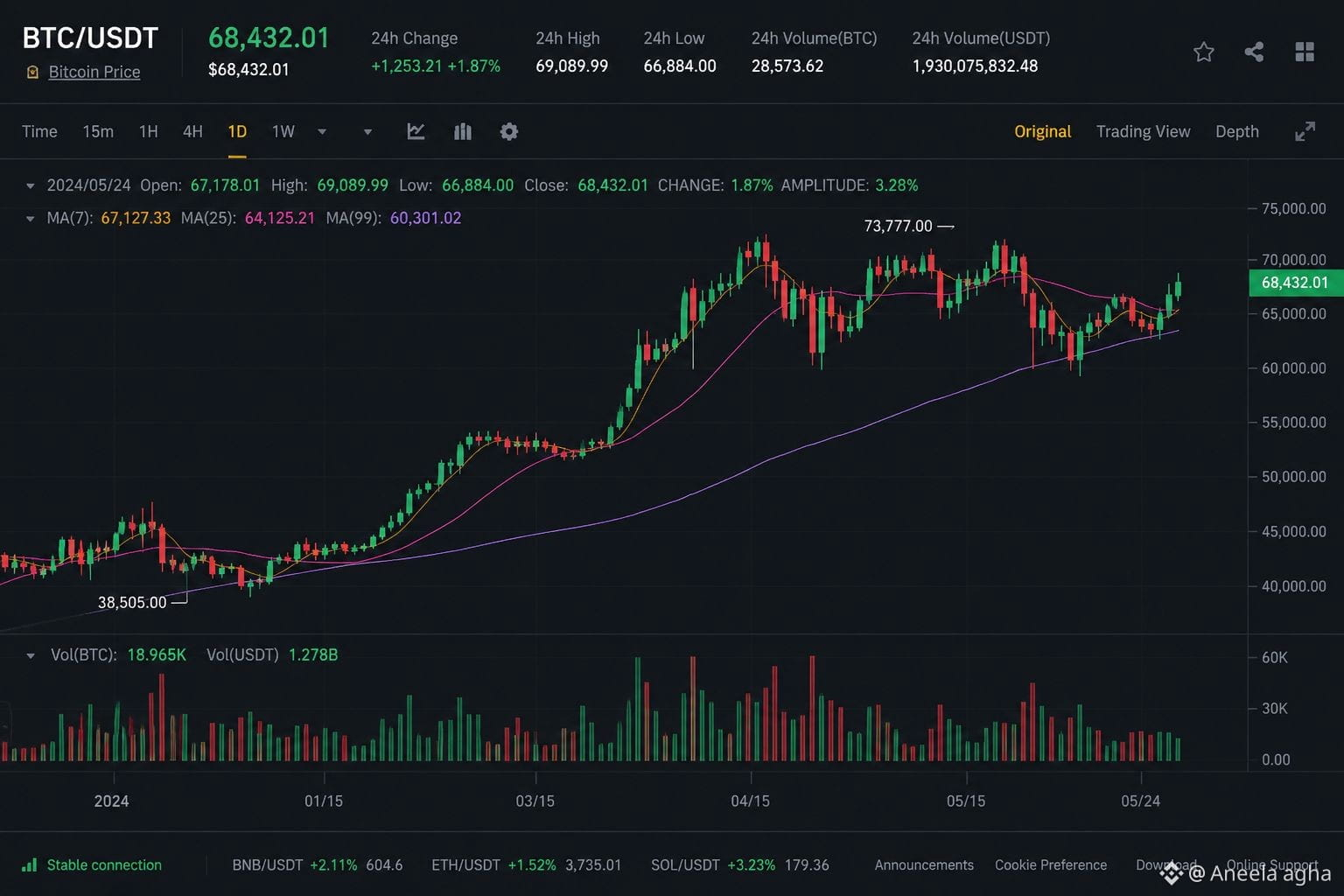Click 24h Volume(BTC) value 28,573.62
Viewport: 1344px width, 896px height.
(x=787, y=66)
